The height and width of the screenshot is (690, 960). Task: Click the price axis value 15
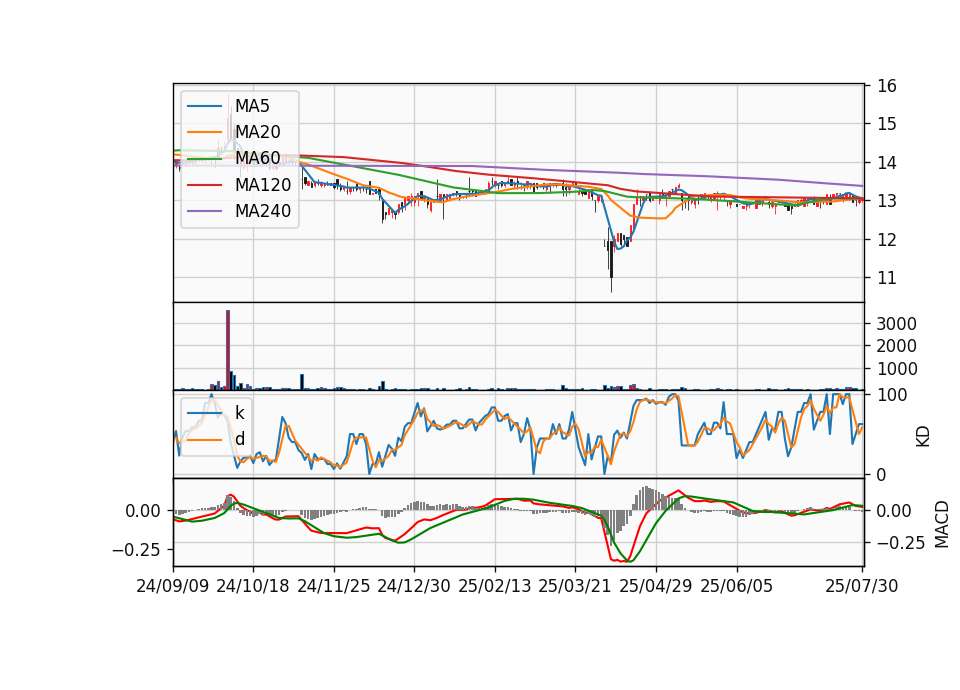tap(887, 124)
